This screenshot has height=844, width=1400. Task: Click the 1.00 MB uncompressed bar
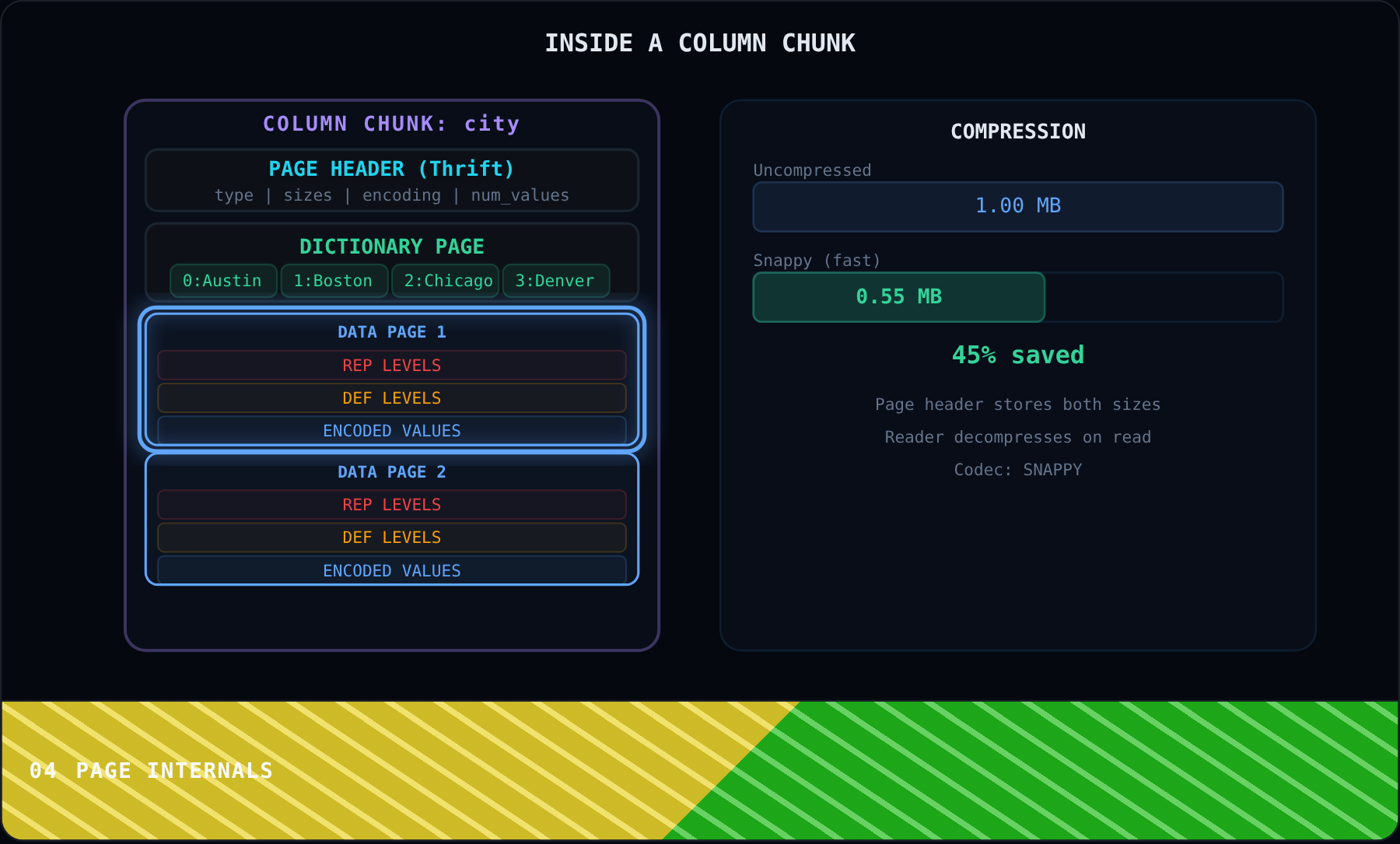coord(1018,207)
